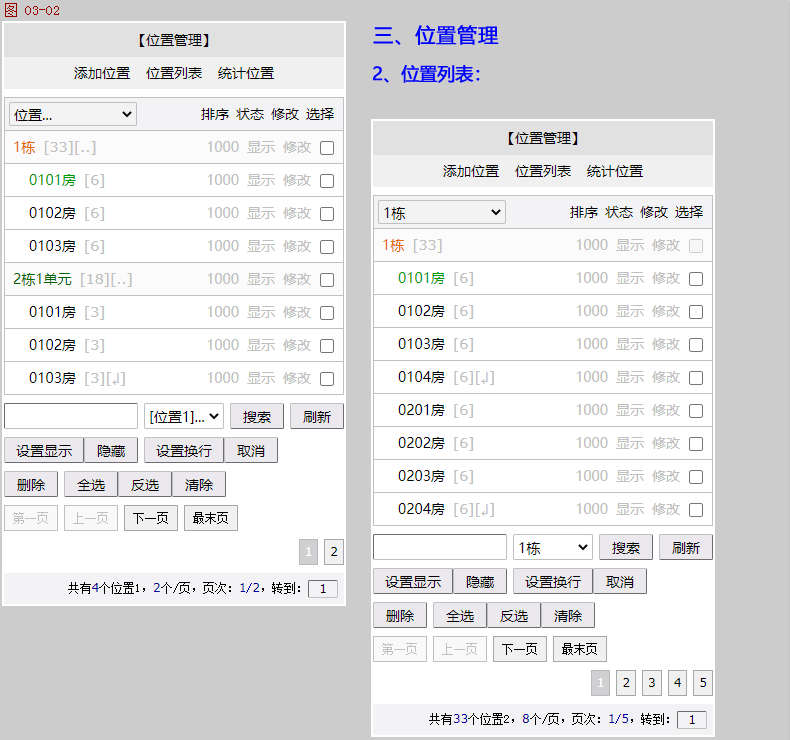Click the page-jump input in the 33-position list
790x740 pixels.
pos(692,719)
